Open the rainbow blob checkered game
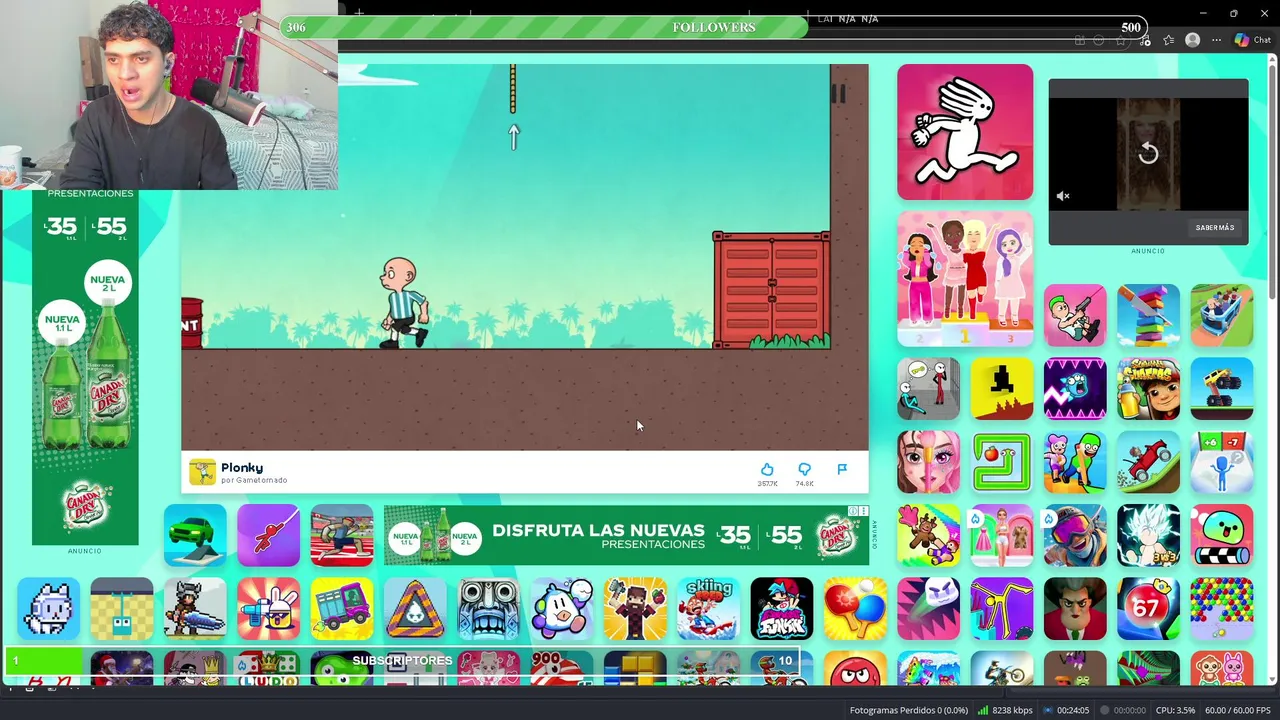 click(x=1222, y=535)
